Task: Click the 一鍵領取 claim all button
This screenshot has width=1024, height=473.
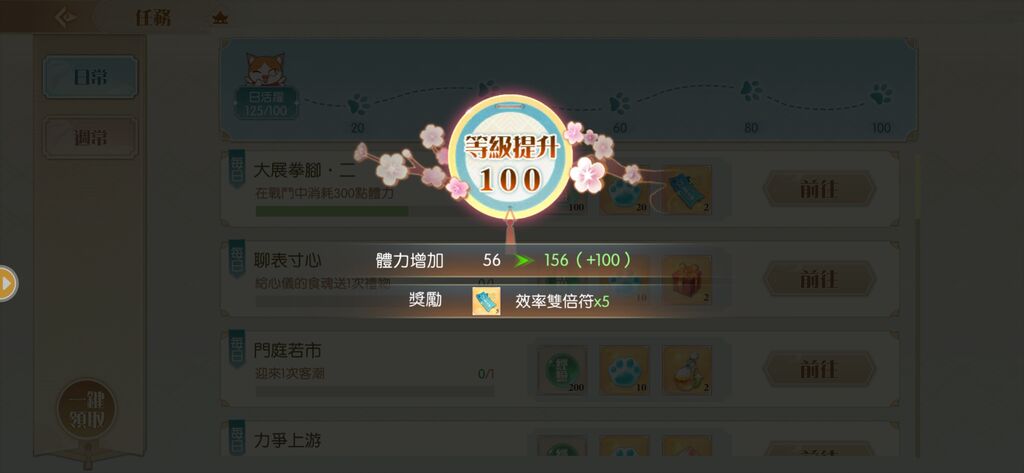Action: [87, 410]
